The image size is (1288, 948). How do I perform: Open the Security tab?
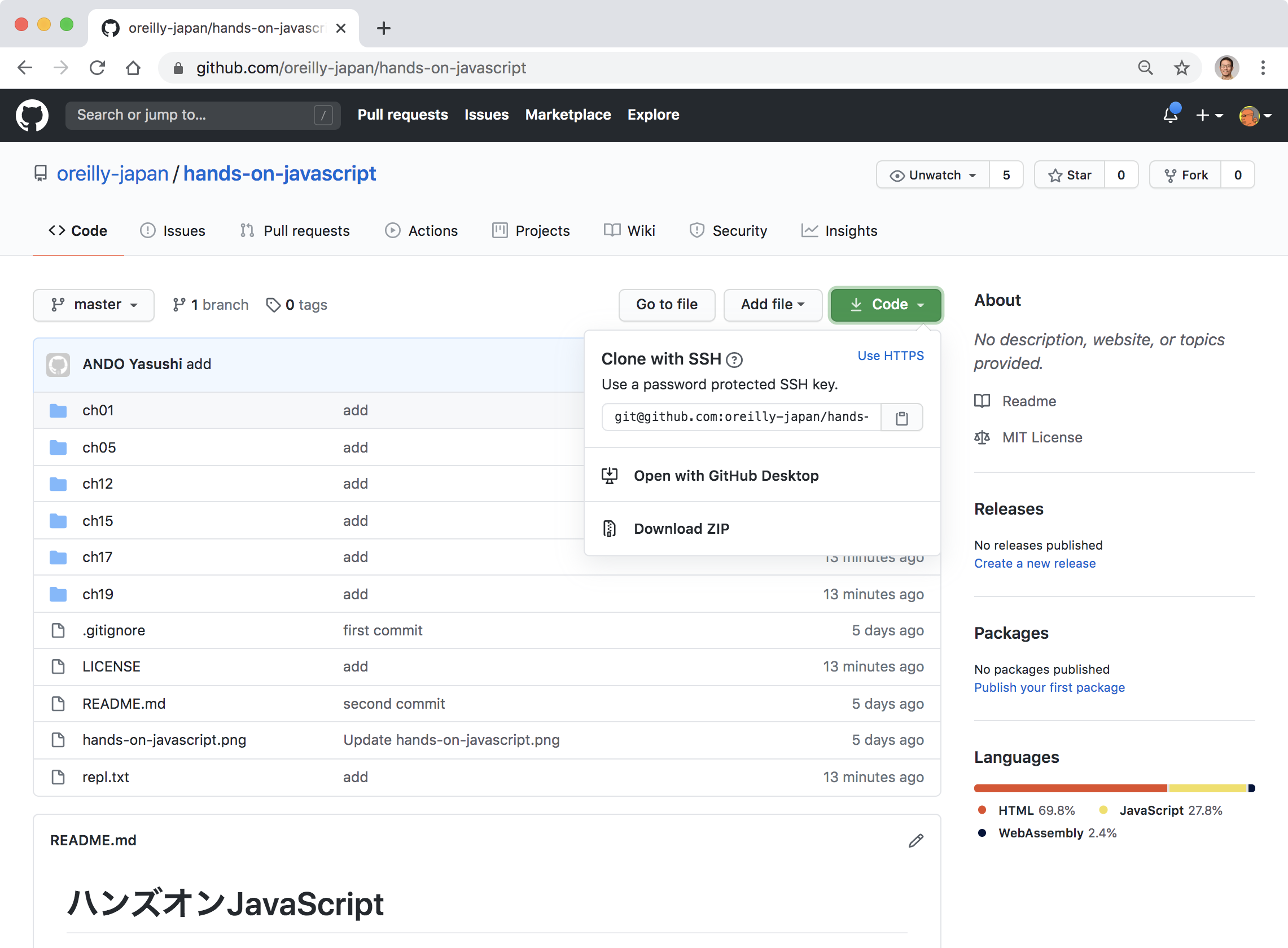(728, 231)
